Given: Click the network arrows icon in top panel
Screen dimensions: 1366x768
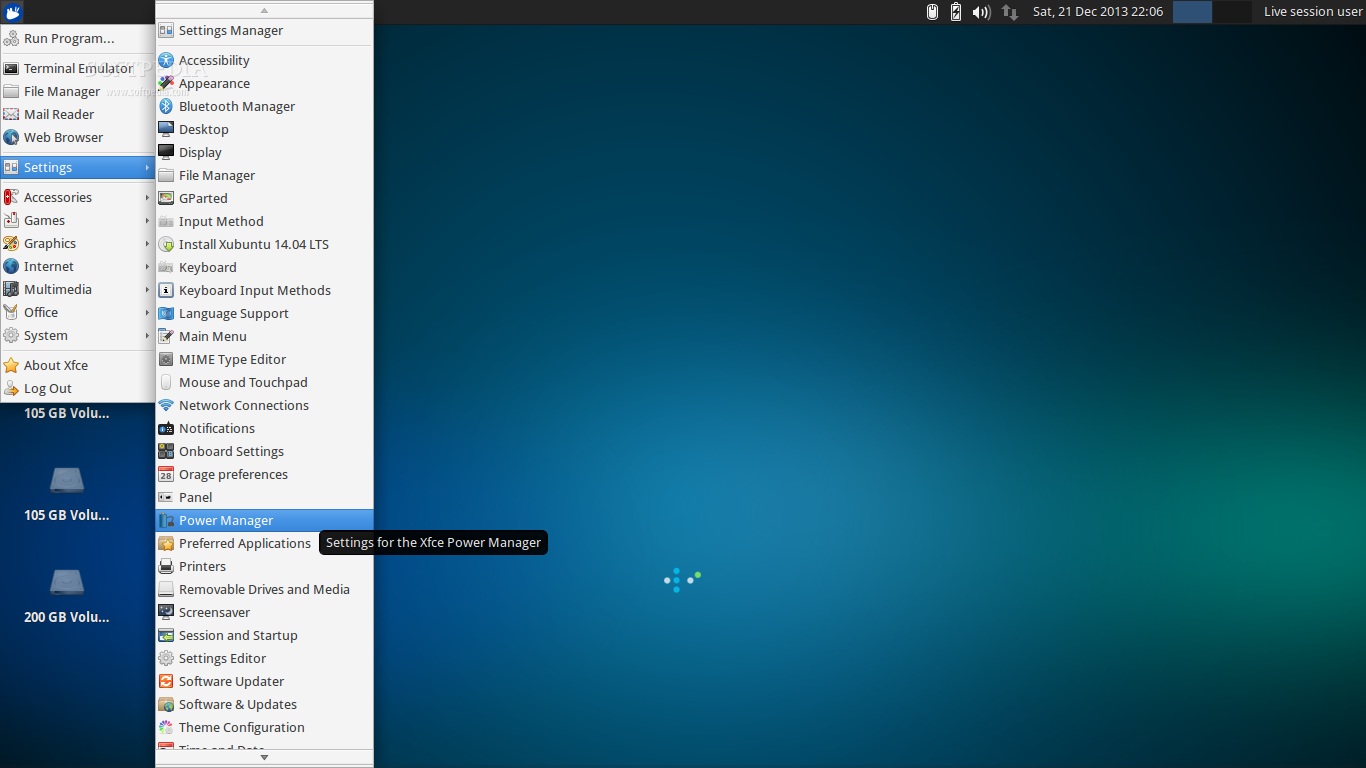Looking at the screenshot, I should [1010, 12].
